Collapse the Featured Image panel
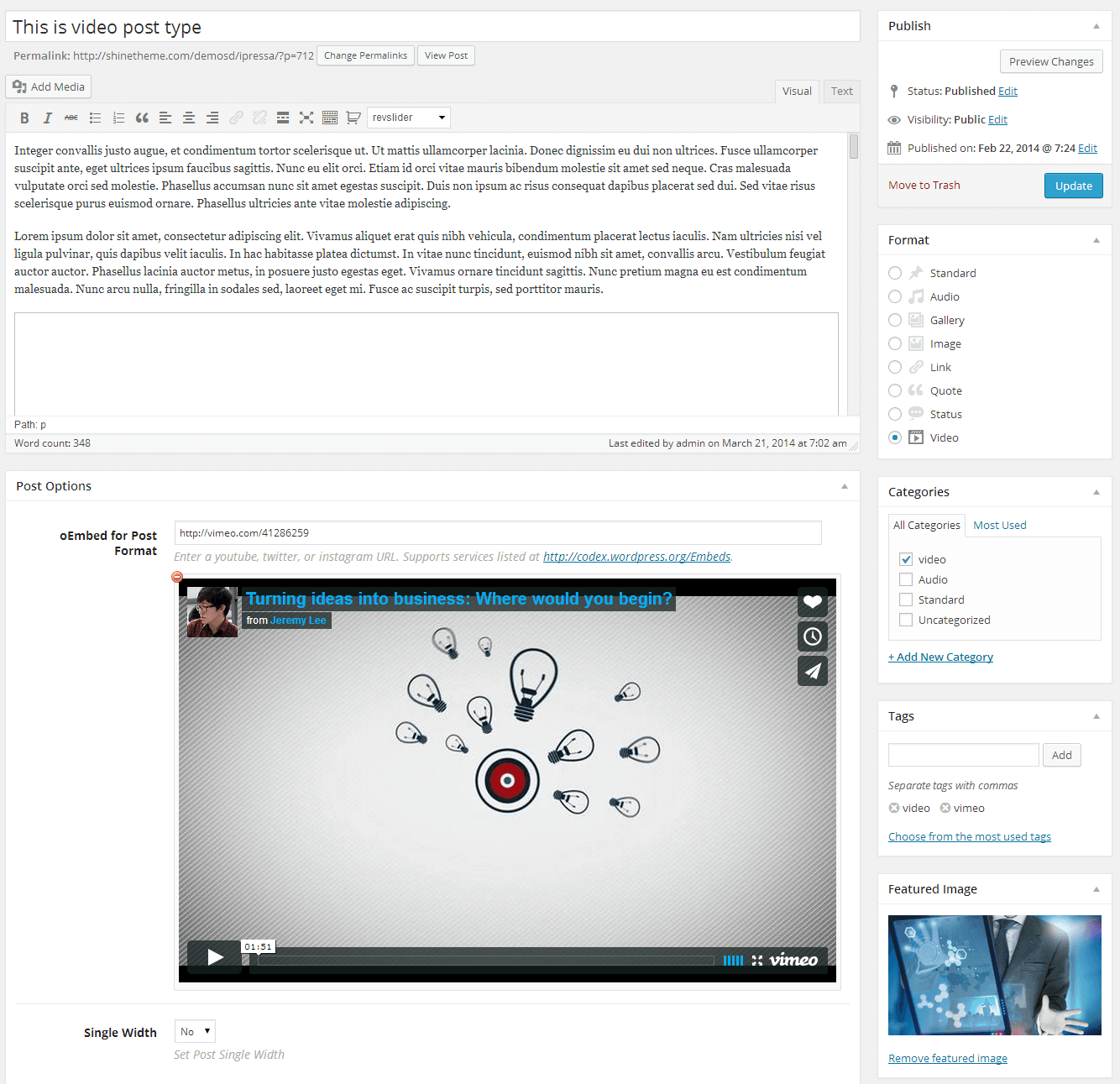 [x=1096, y=889]
